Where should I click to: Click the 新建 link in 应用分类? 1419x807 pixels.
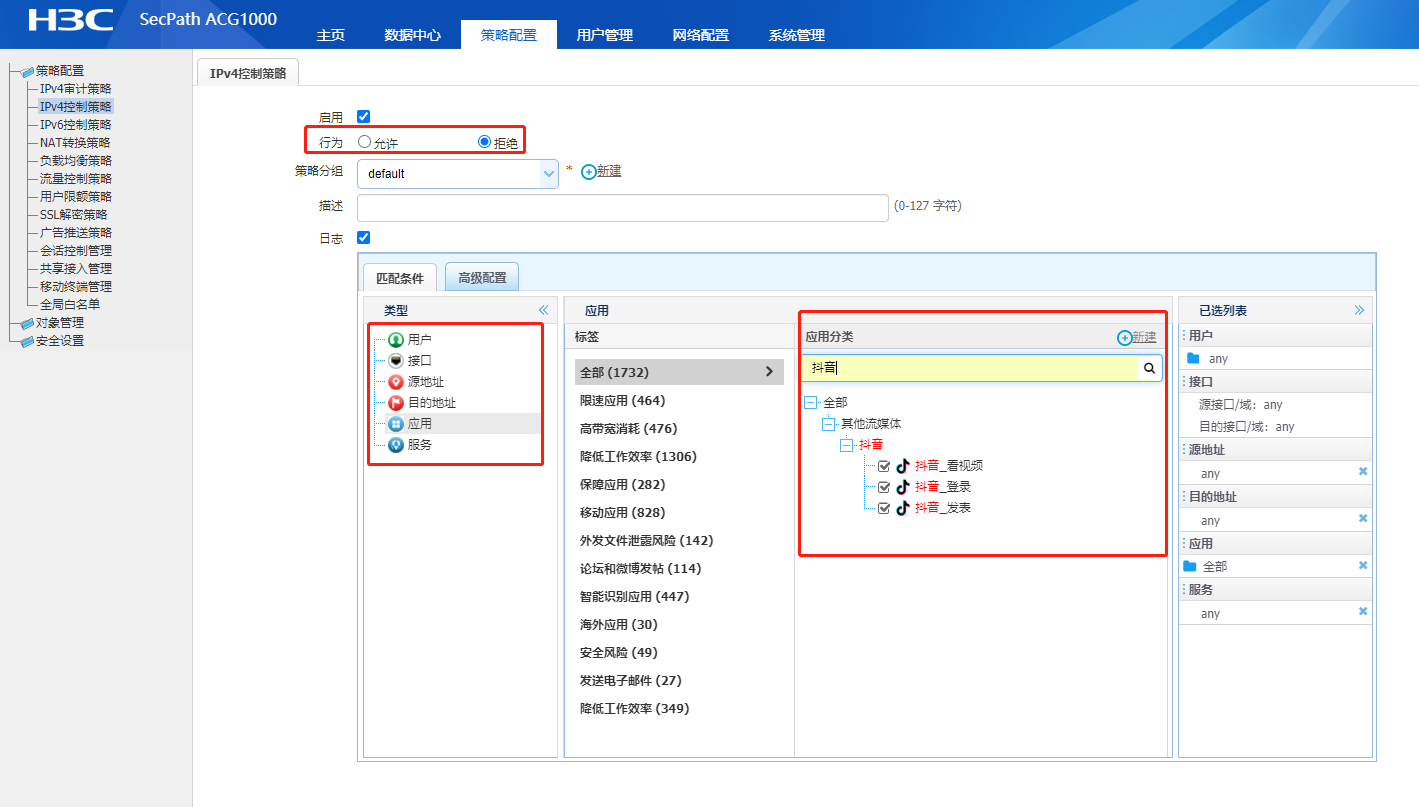click(x=1144, y=338)
